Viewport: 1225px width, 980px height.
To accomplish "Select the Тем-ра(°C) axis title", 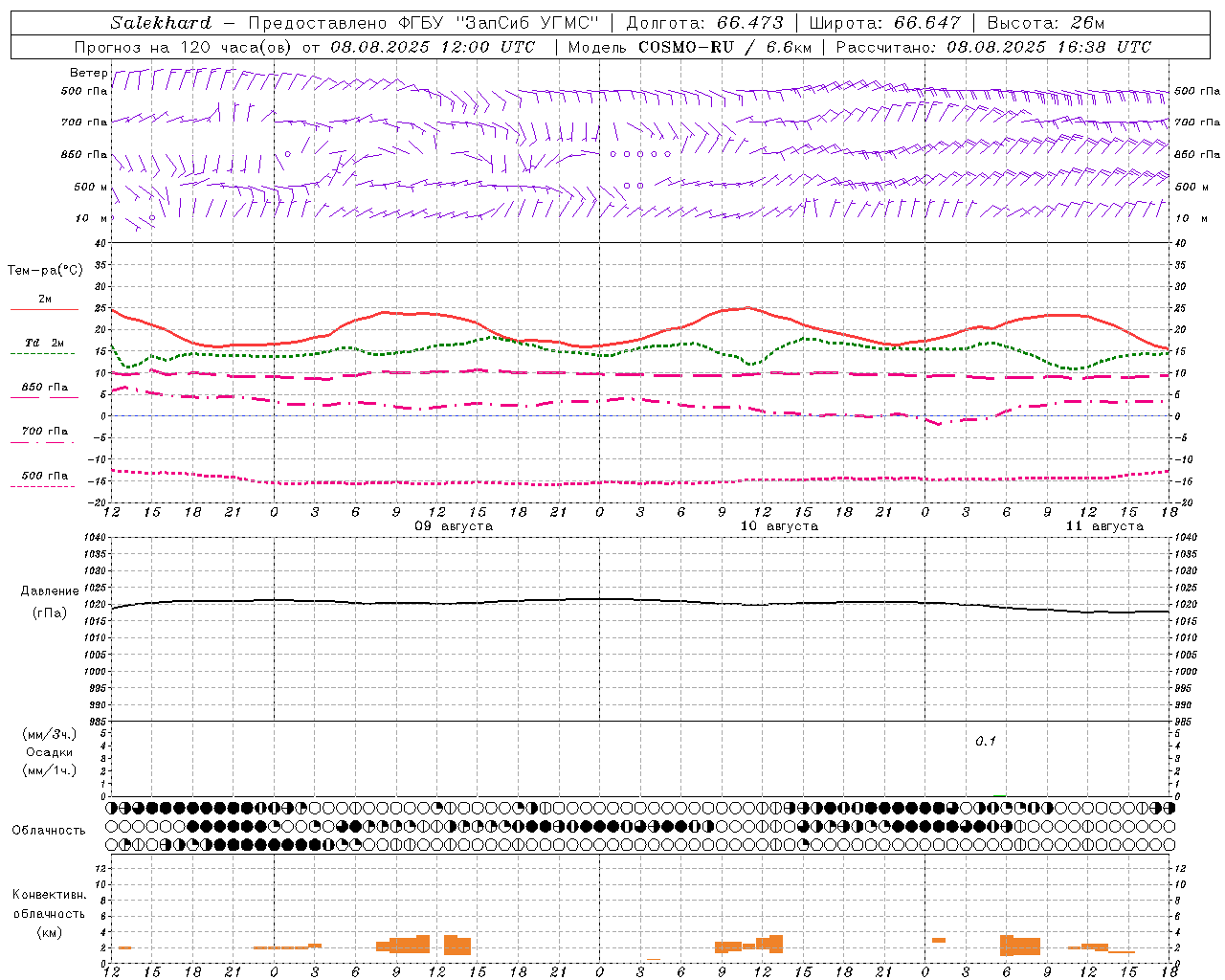I will [x=45, y=271].
